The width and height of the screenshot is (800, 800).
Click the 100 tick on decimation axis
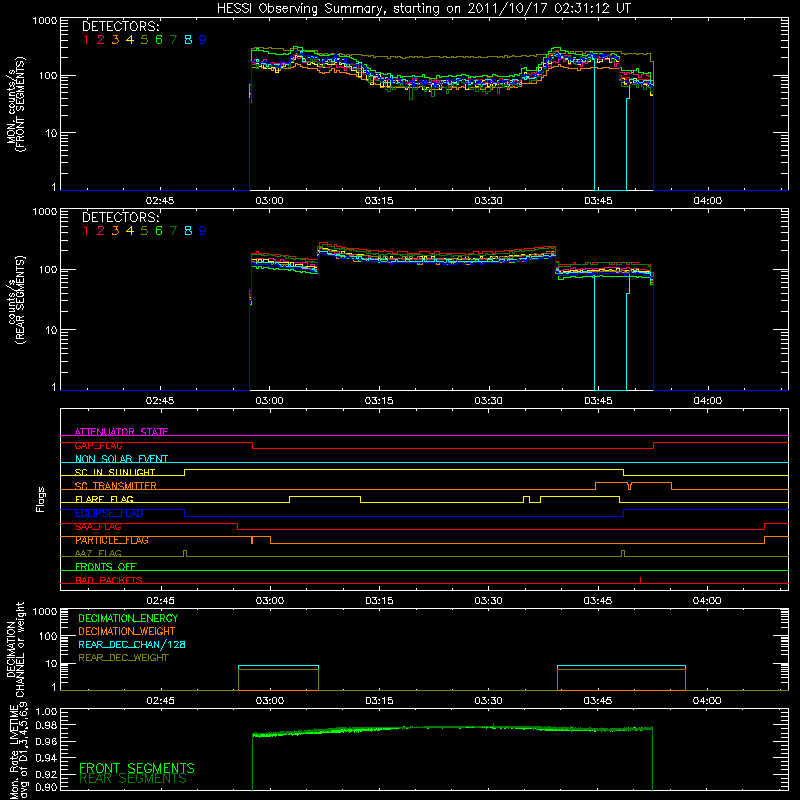coord(48,636)
